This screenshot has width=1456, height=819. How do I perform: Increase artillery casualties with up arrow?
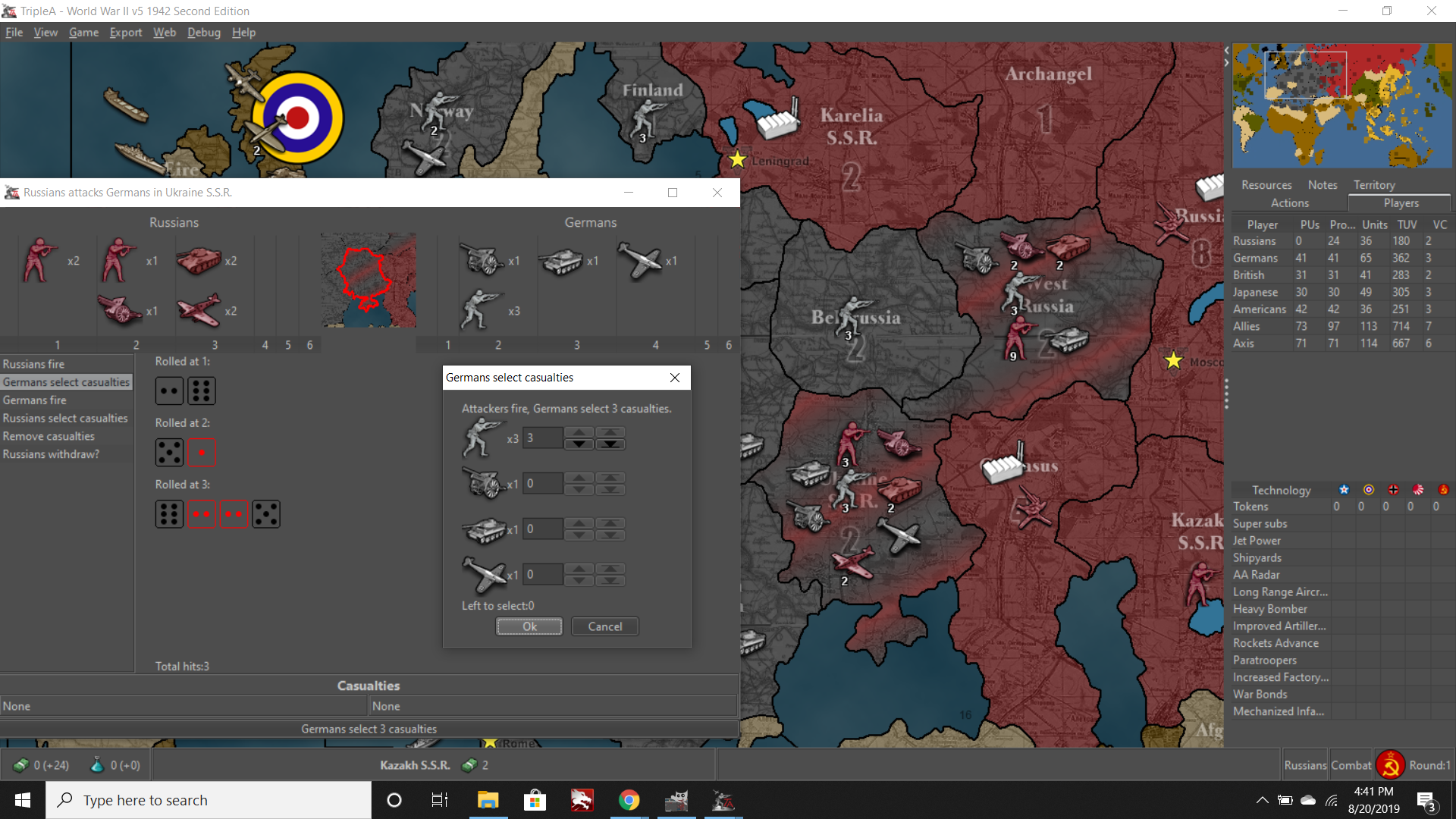[579, 478]
